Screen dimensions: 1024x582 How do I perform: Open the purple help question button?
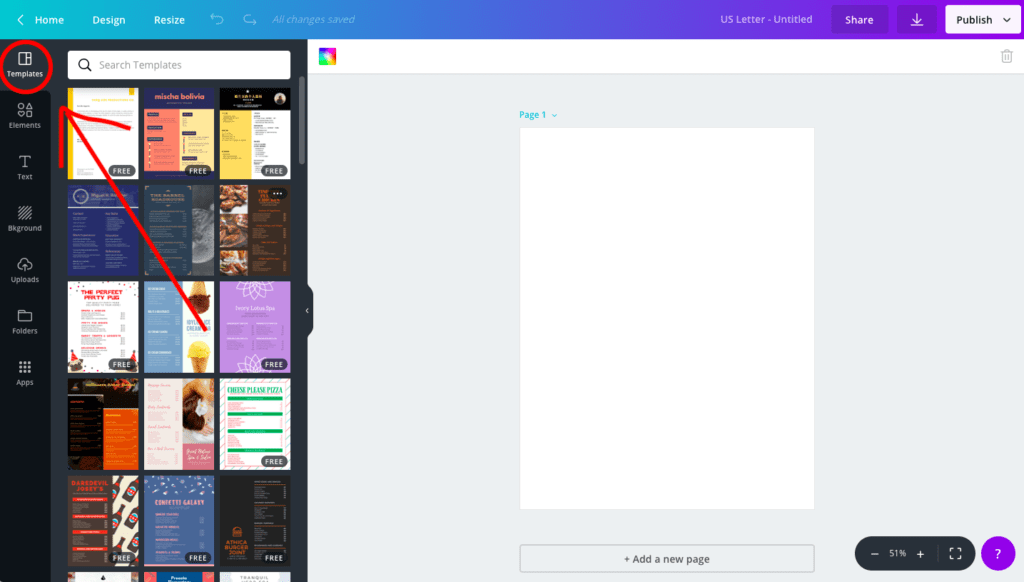[x=998, y=554]
